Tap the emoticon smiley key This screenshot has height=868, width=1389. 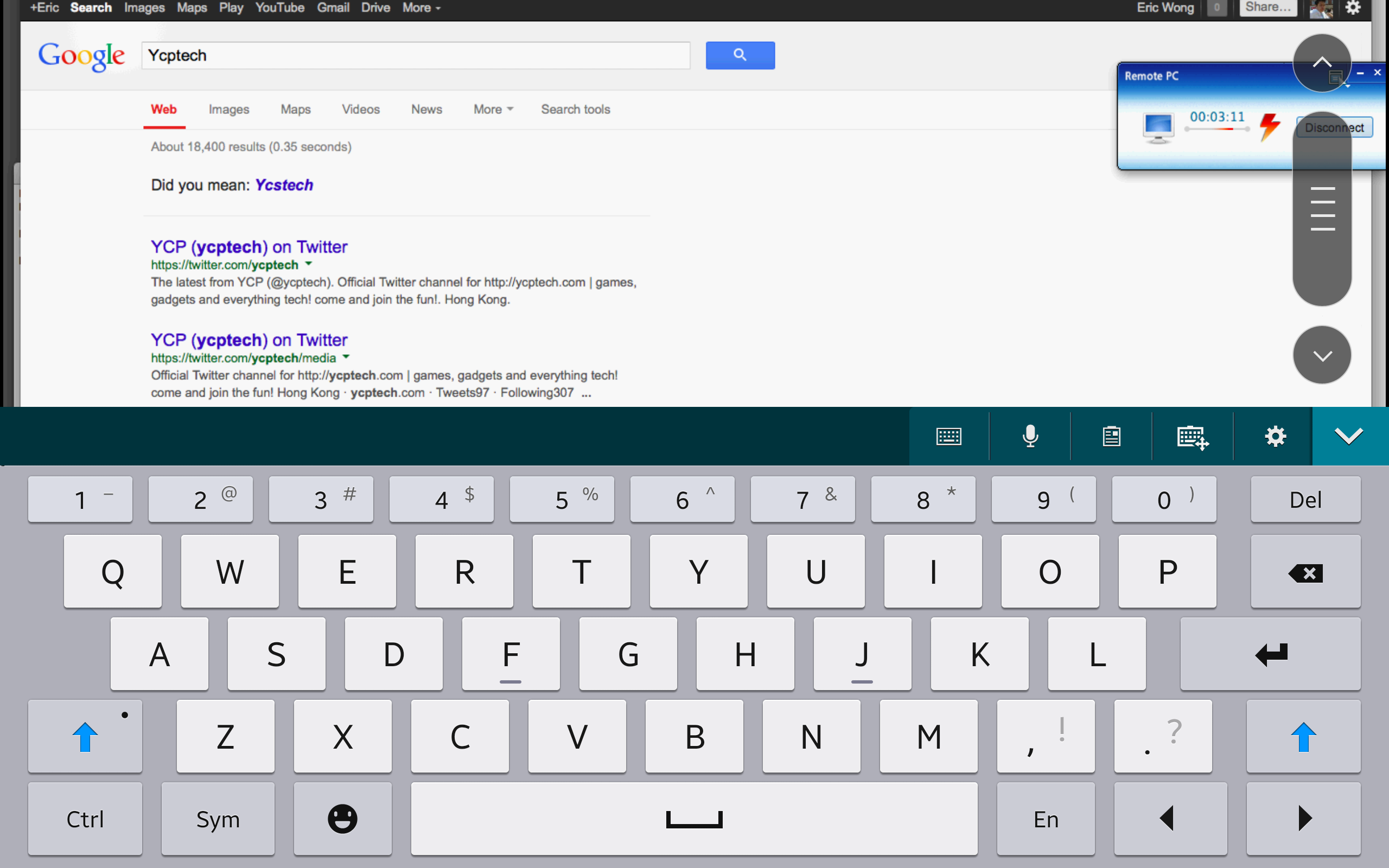pos(343,819)
